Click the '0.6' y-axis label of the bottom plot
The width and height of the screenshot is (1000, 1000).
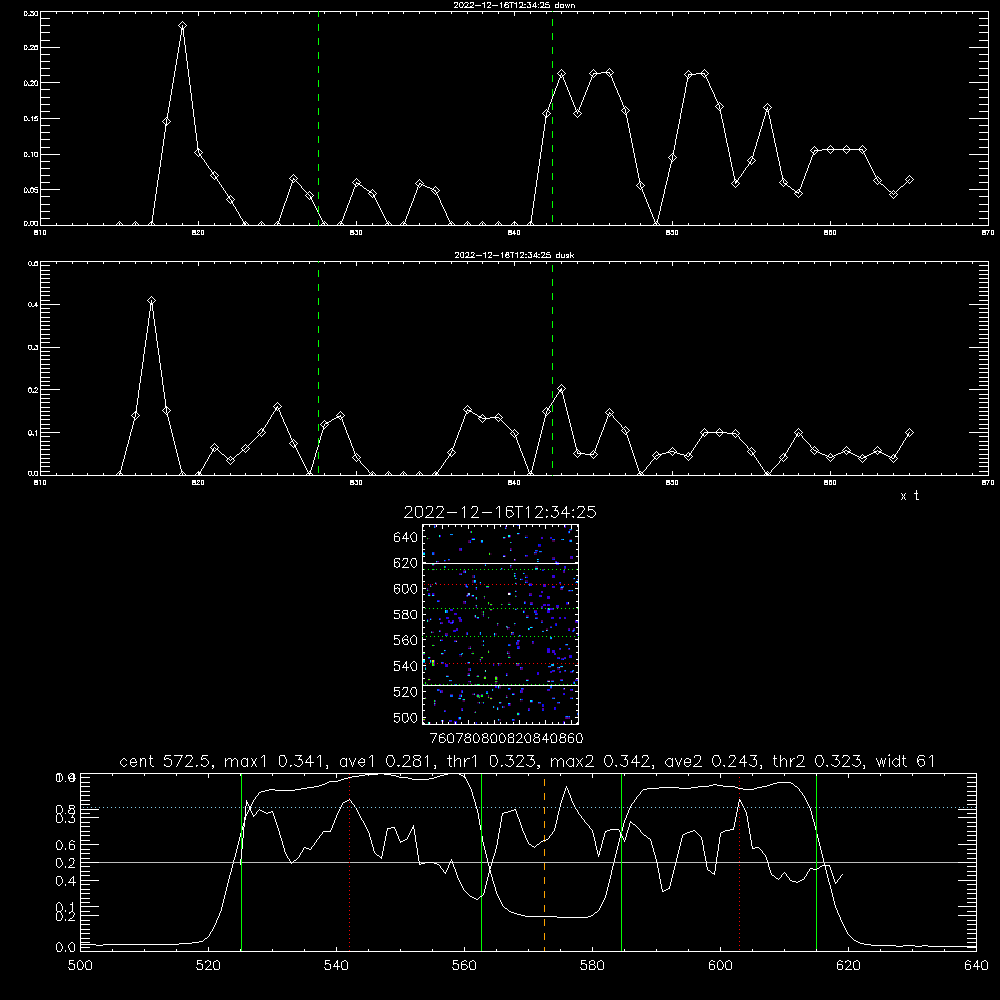tap(65, 845)
